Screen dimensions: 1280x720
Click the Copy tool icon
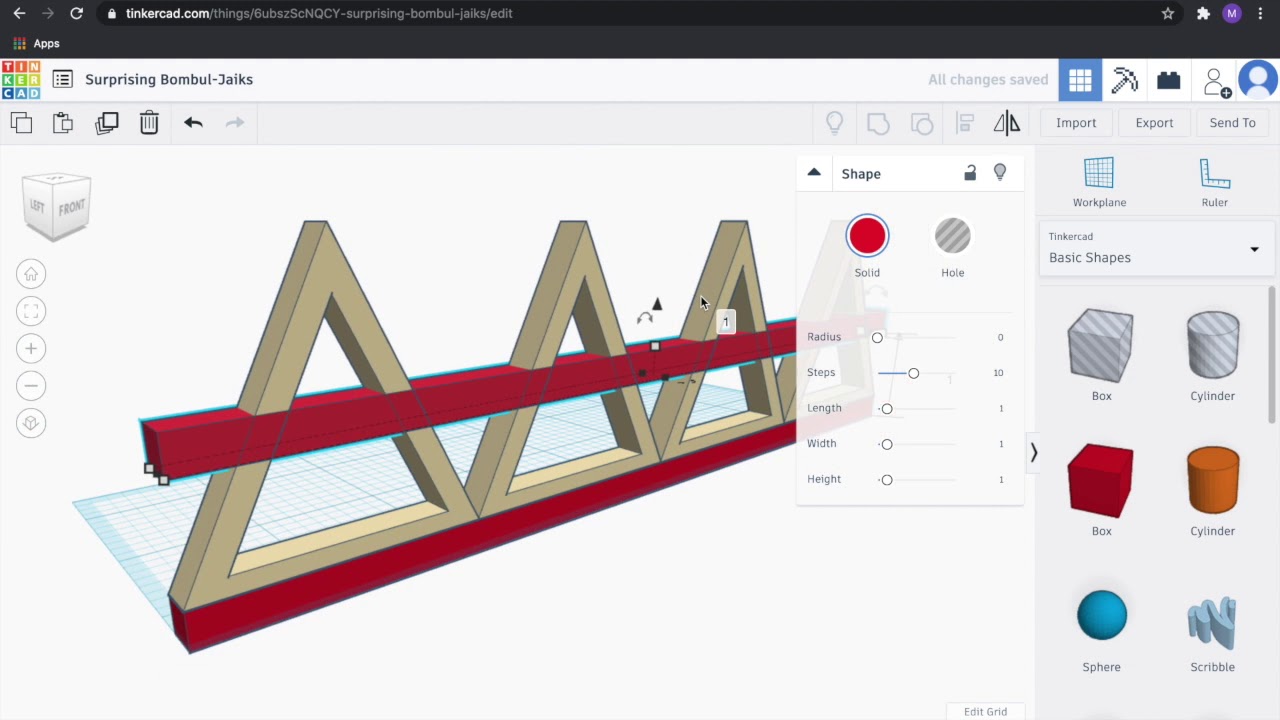[21, 123]
